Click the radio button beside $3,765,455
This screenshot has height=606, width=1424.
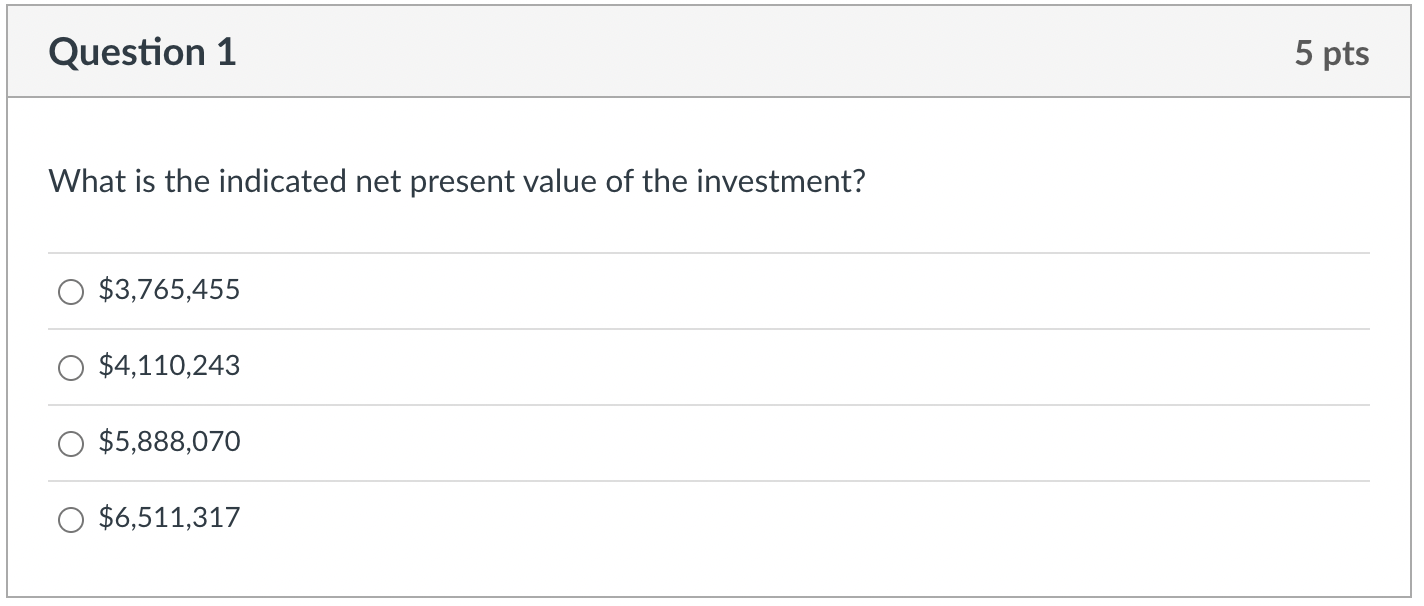[70, 292]
